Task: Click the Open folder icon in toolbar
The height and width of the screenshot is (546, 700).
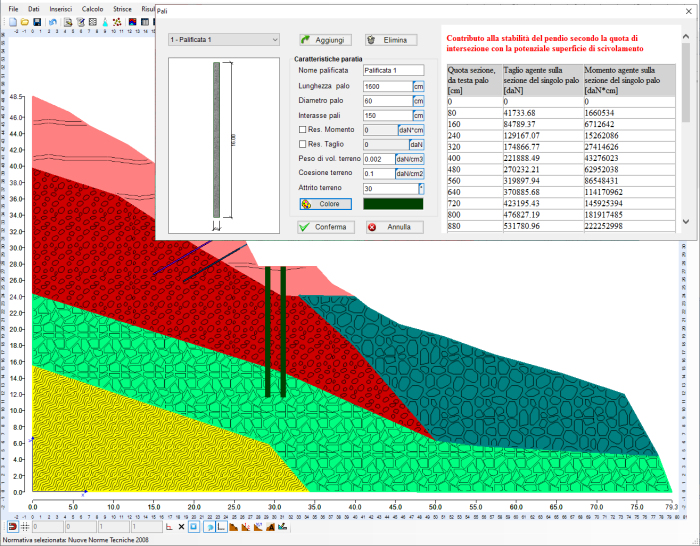Action: [23, 21]
